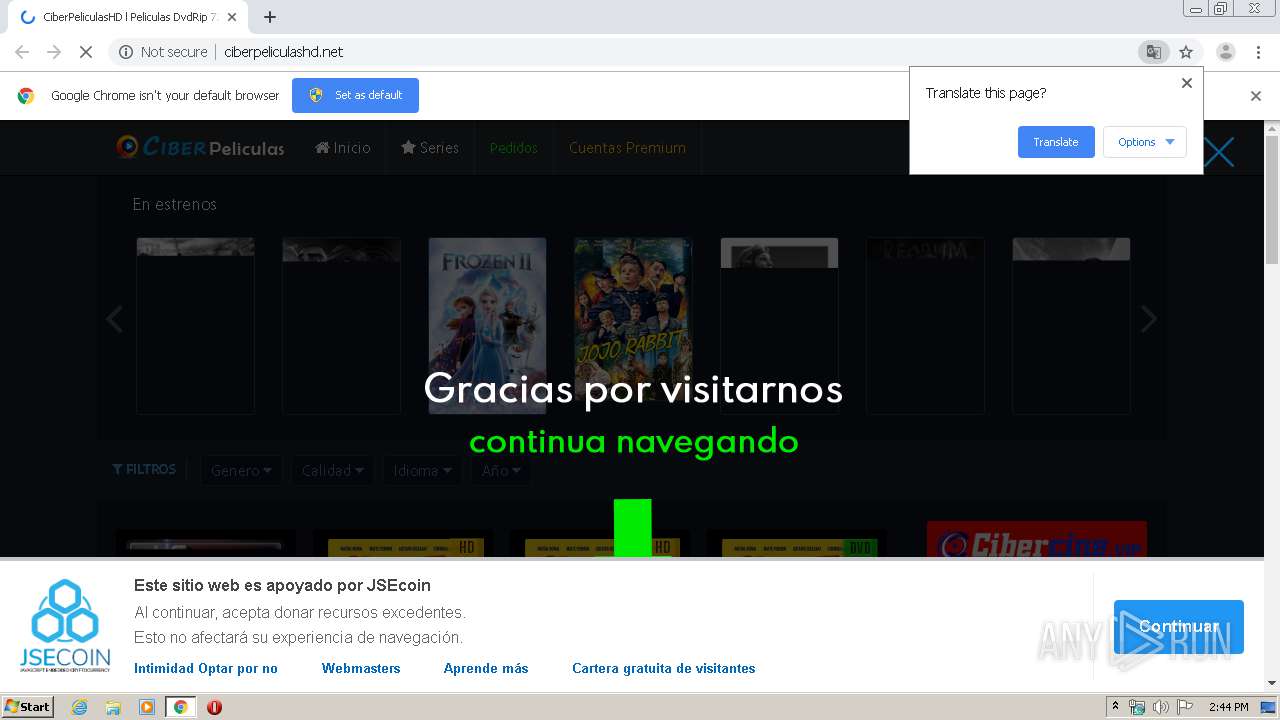1280x720 pixels.
Task: Close the overlay with the blue X
Action: pos(1219,152)
